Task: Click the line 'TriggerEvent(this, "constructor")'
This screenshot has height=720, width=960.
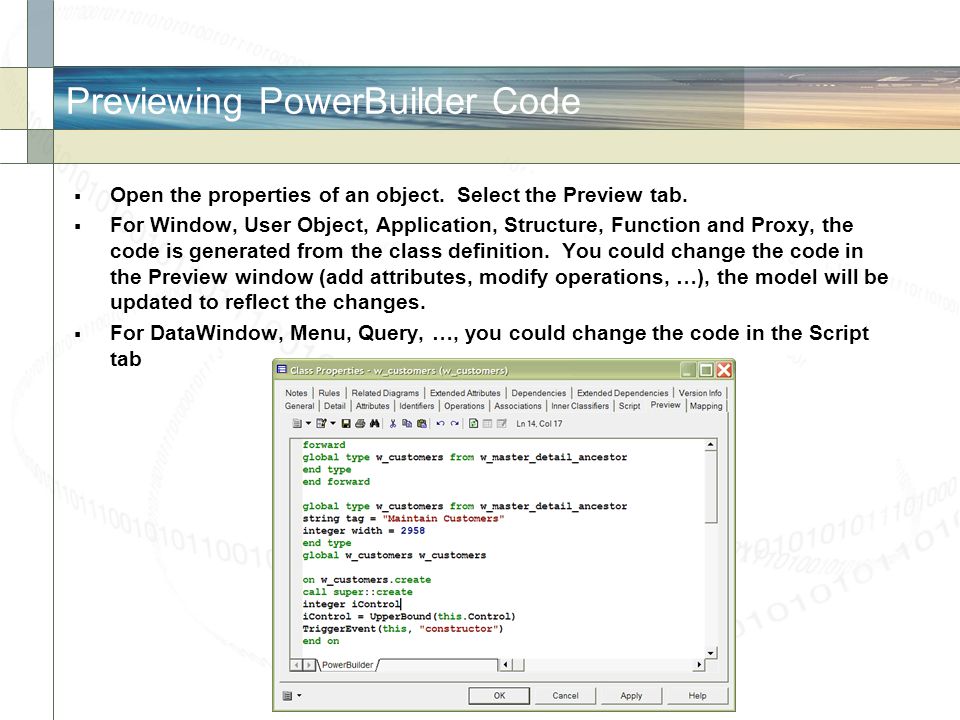Action: [x=403, y=629]
